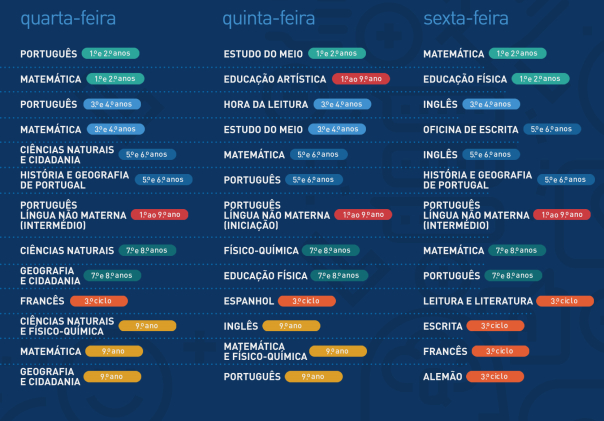Click the green 1.º e 2.º anos badge by Educação Física
The image size is (604, 421).
click(540, 79)
